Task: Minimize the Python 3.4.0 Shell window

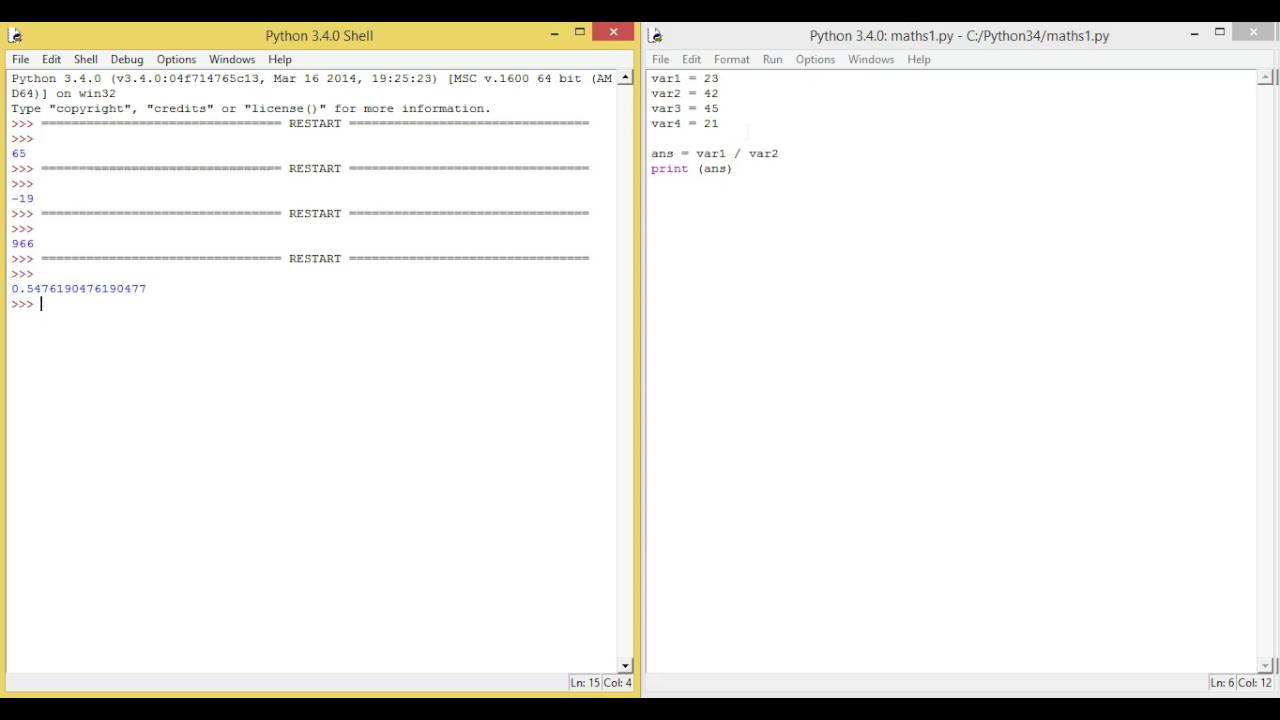Action: [x=555, y=33]
